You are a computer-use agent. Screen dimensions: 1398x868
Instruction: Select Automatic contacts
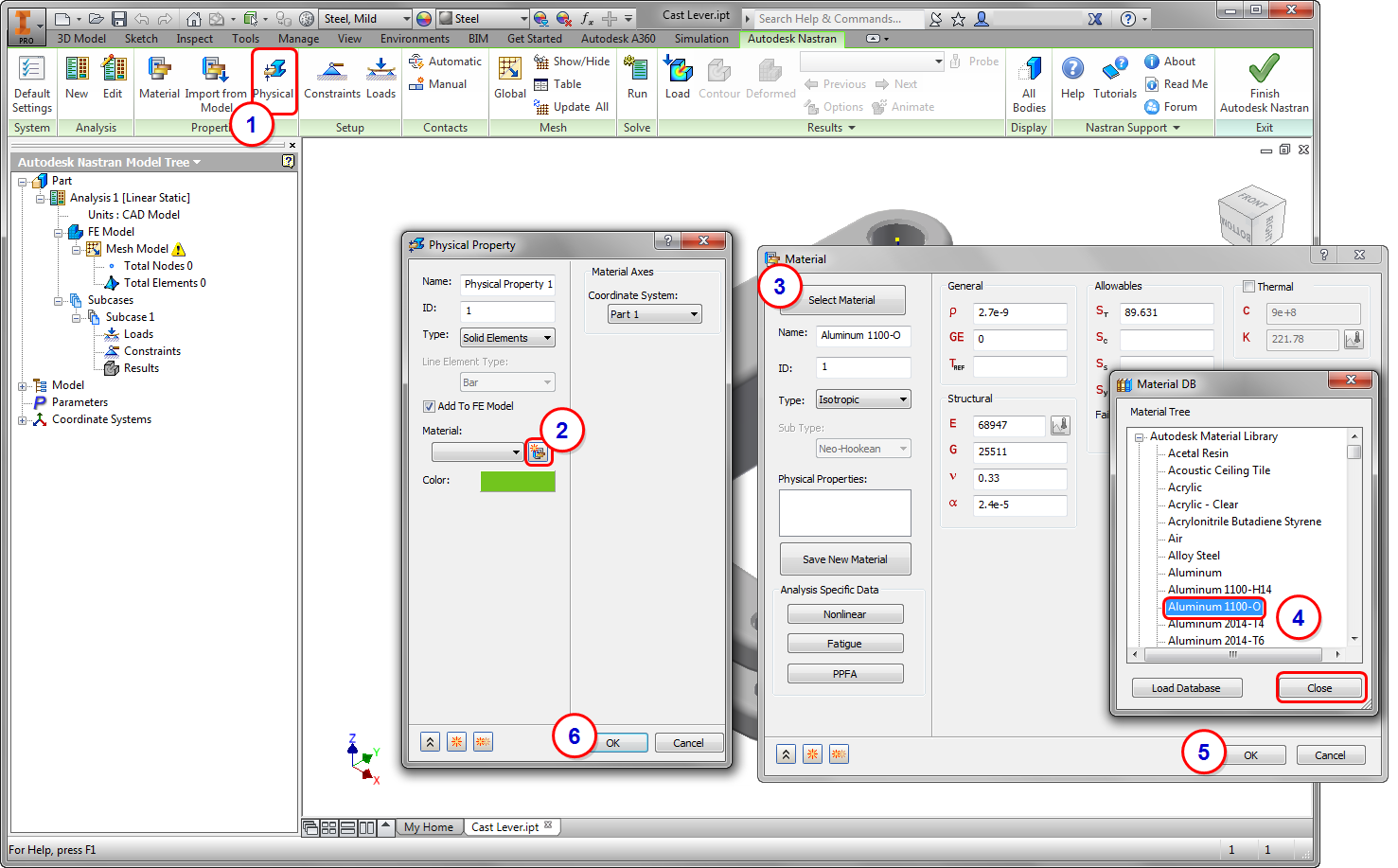(445, 62)
